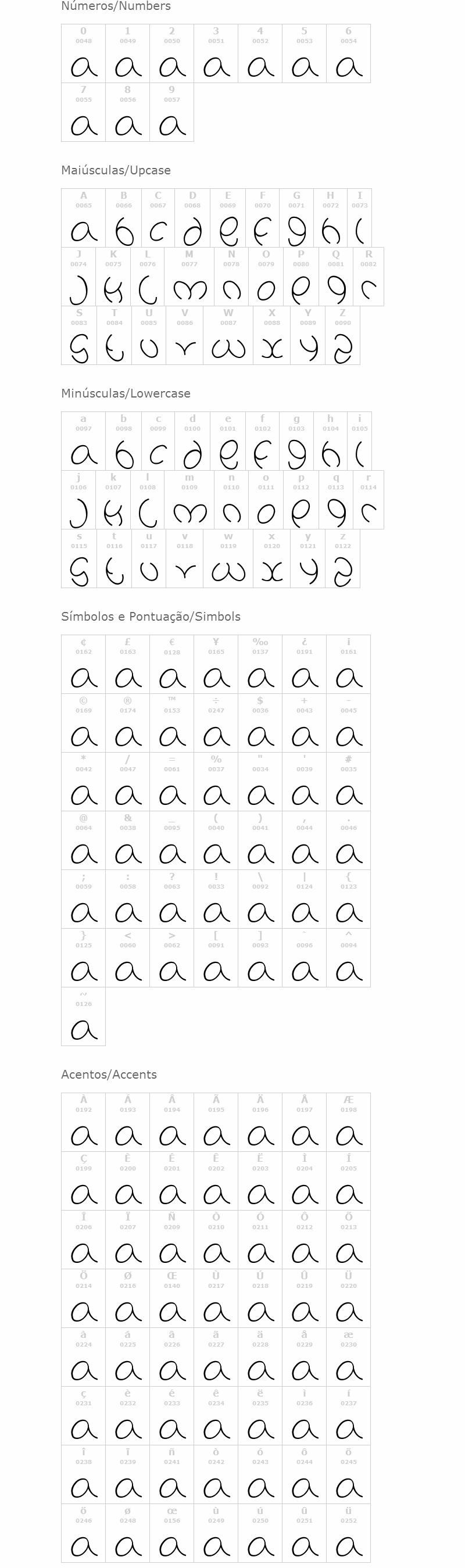Click the number 0 glyph cell 0048

(x=83, y=53)
